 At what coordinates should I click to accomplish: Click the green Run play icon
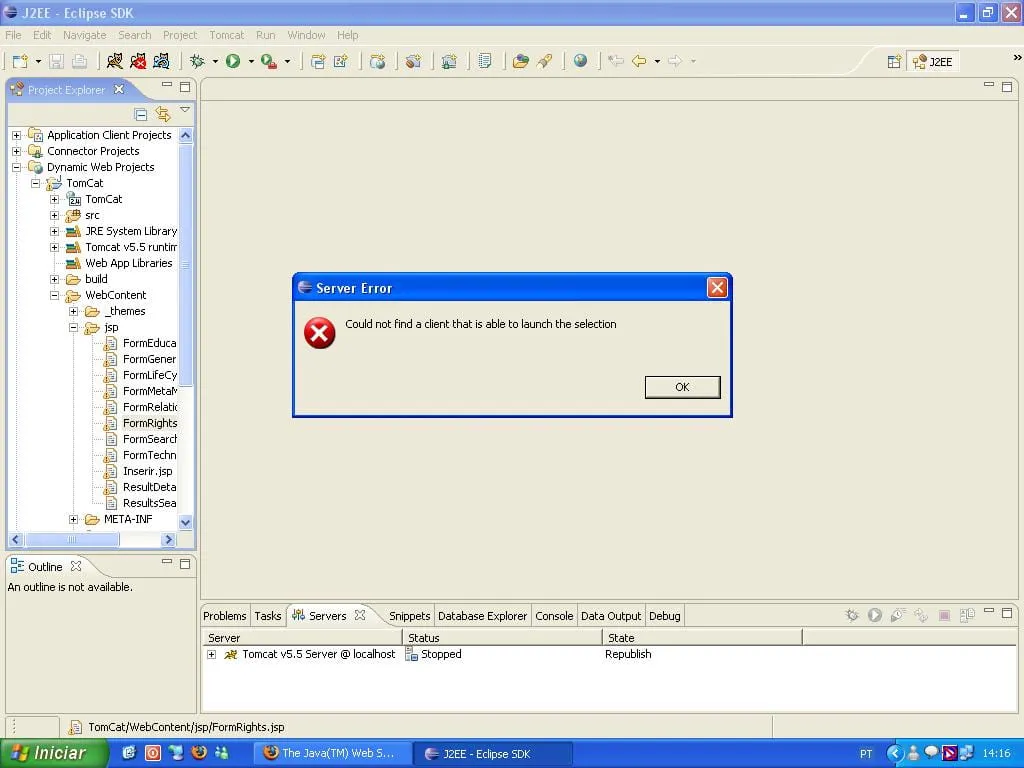[233, 61]
